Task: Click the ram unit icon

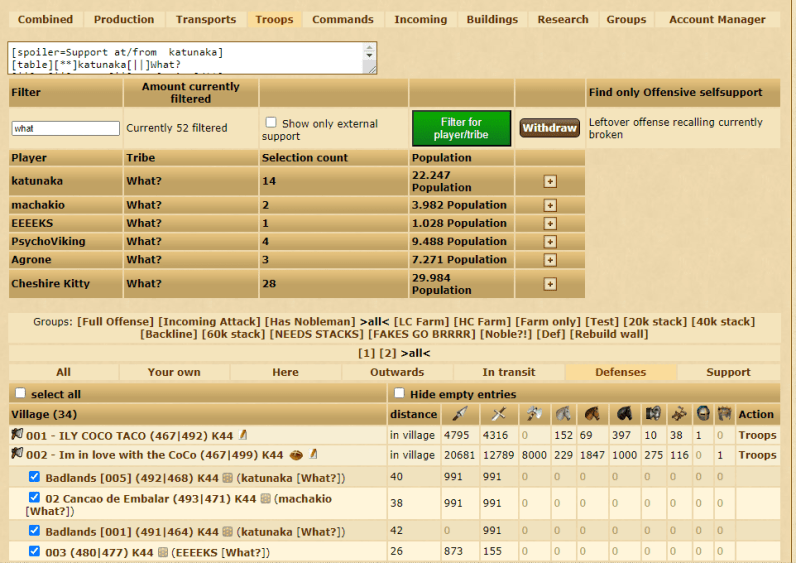Action: tap(653, 414)
